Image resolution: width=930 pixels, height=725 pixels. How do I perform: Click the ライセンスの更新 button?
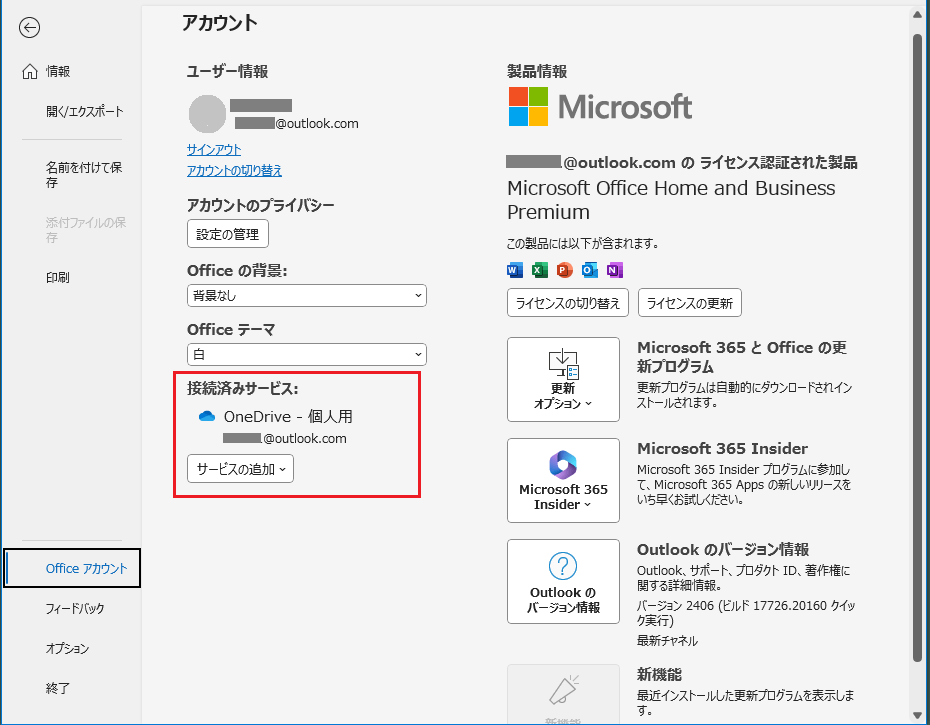click(690, 303)
